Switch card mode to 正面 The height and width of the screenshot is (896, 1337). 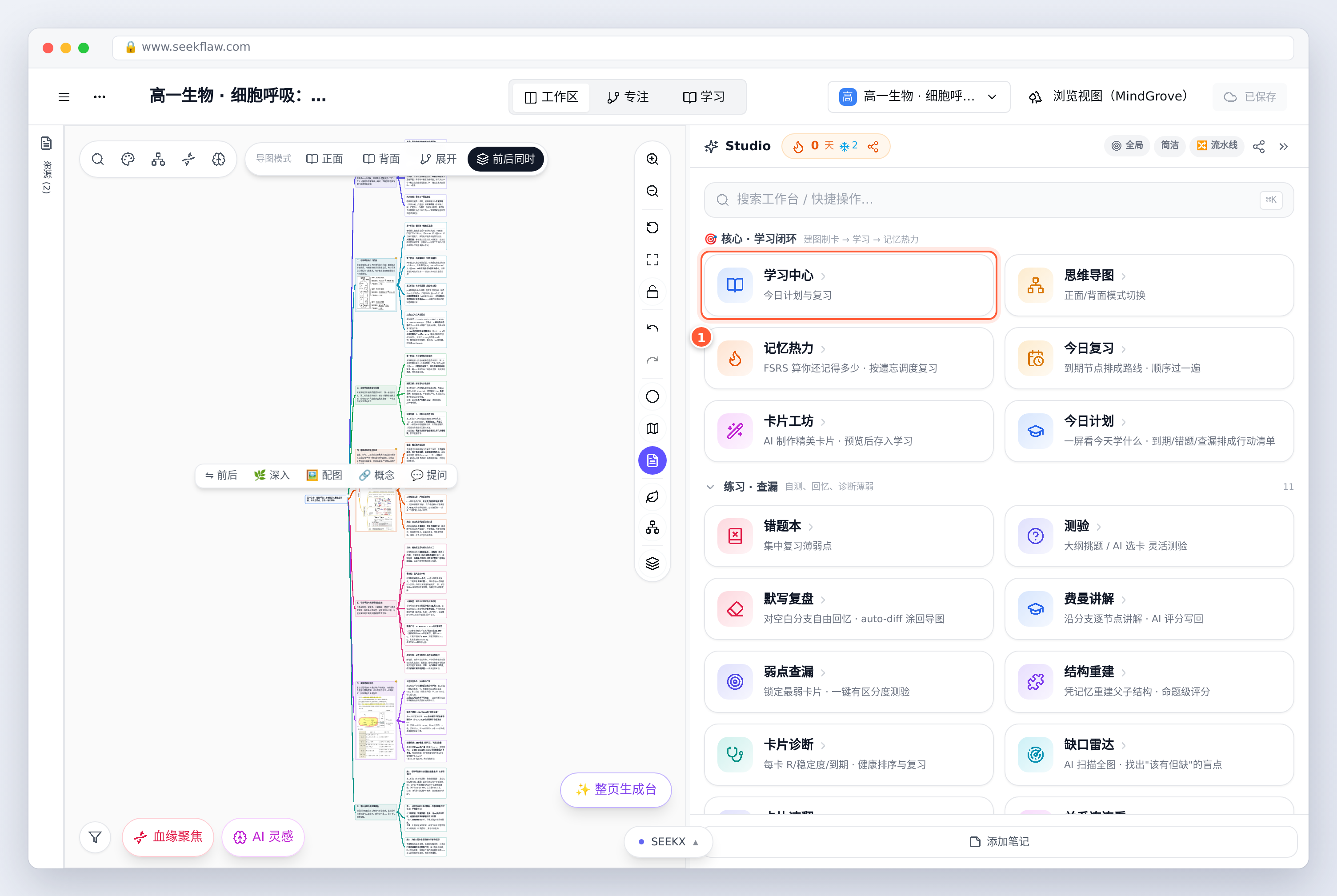coord(324,159)
